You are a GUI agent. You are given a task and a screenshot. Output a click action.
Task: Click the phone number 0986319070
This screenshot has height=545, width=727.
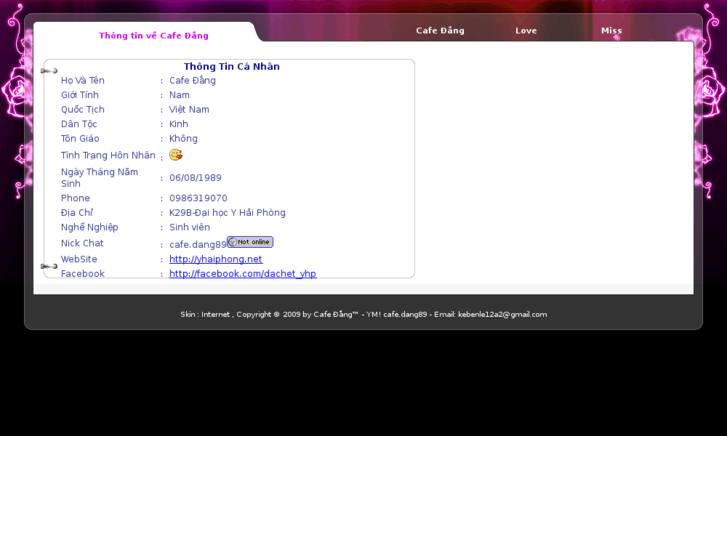(x=198, y=198)
